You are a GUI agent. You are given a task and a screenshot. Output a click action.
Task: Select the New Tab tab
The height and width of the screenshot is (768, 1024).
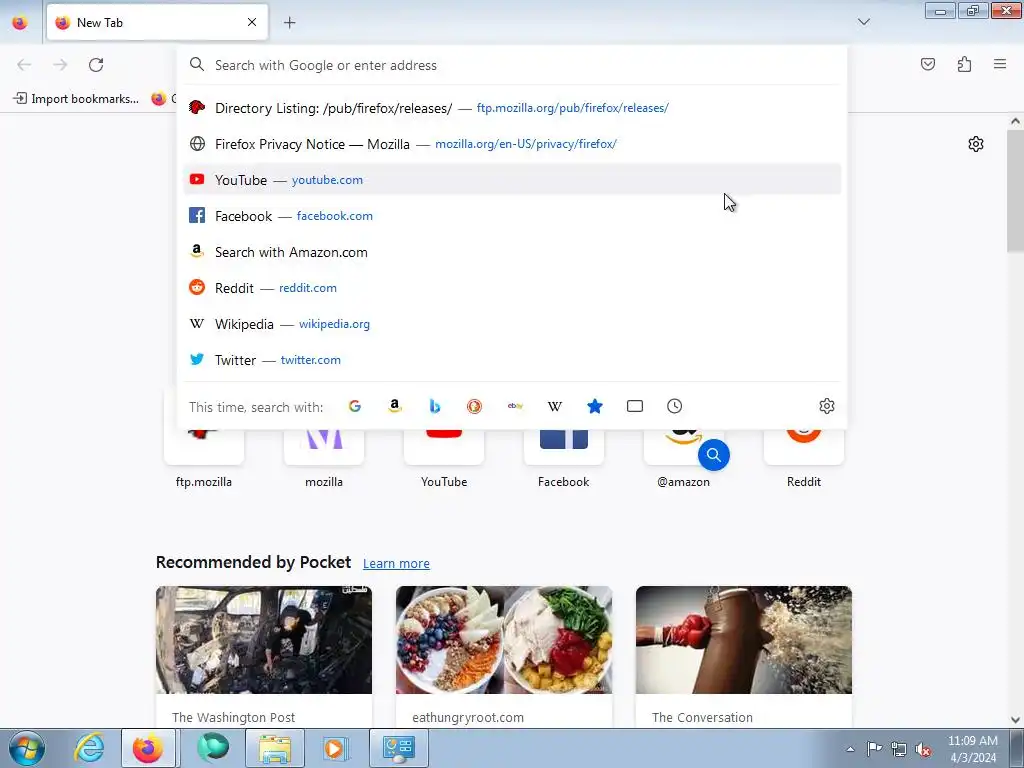157,22
